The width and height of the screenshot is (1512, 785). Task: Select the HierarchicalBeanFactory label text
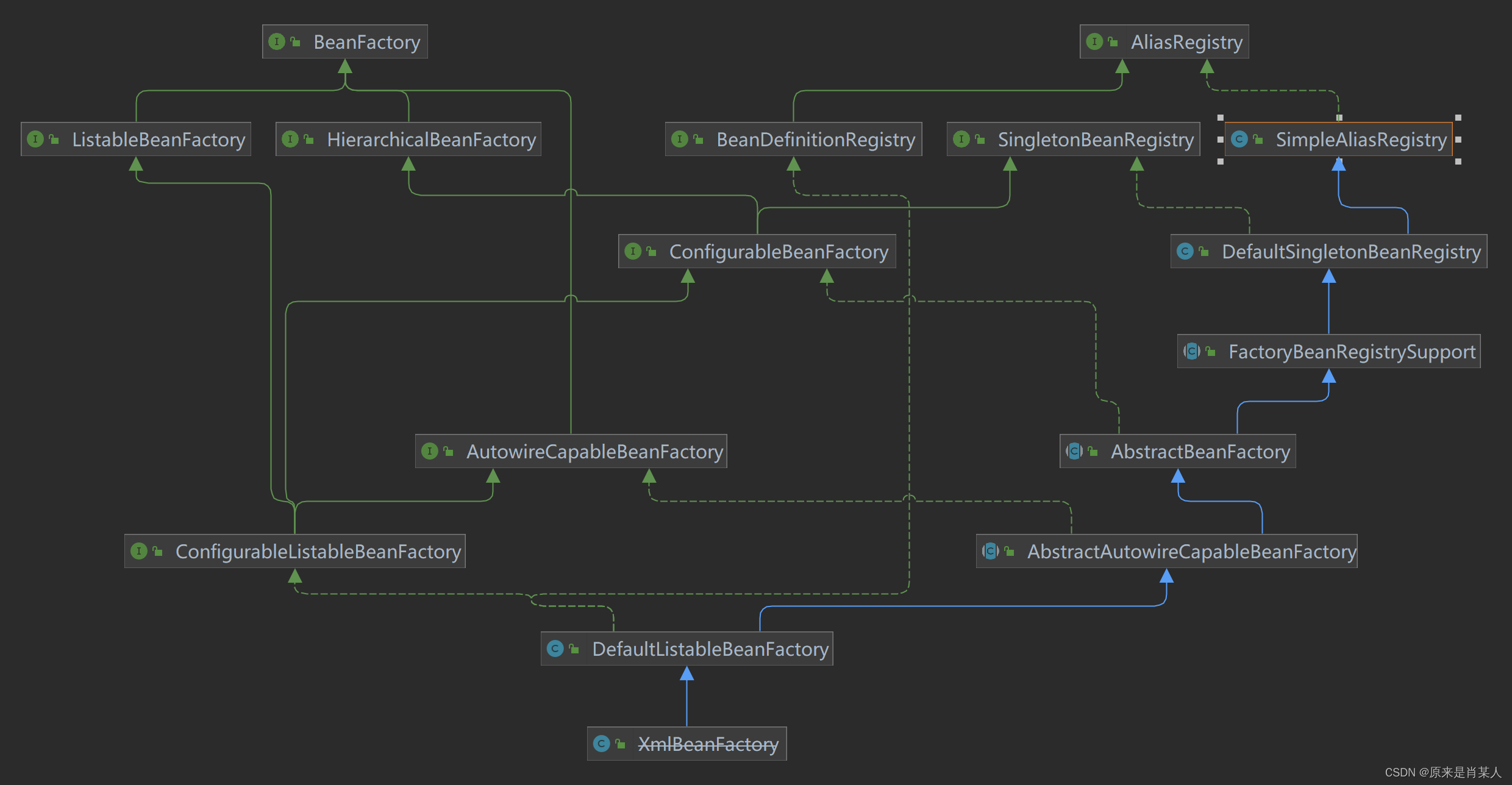click(x=432, y=140)
